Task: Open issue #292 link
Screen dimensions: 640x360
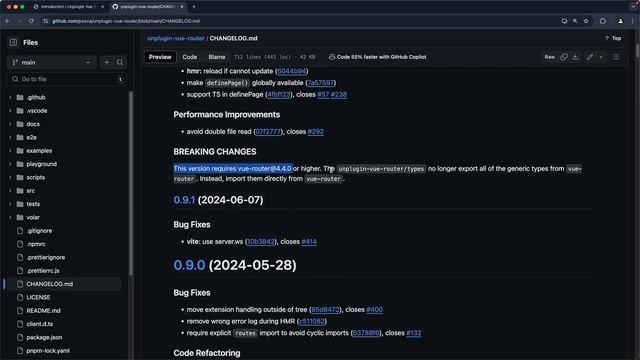Action: point(316,132)
